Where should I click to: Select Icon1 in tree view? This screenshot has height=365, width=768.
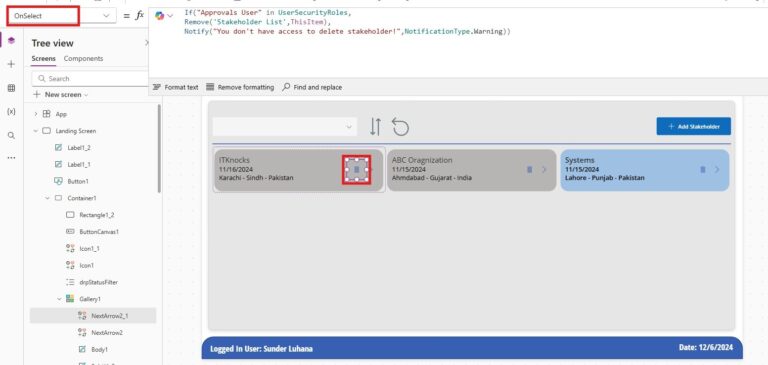point(86,265)
